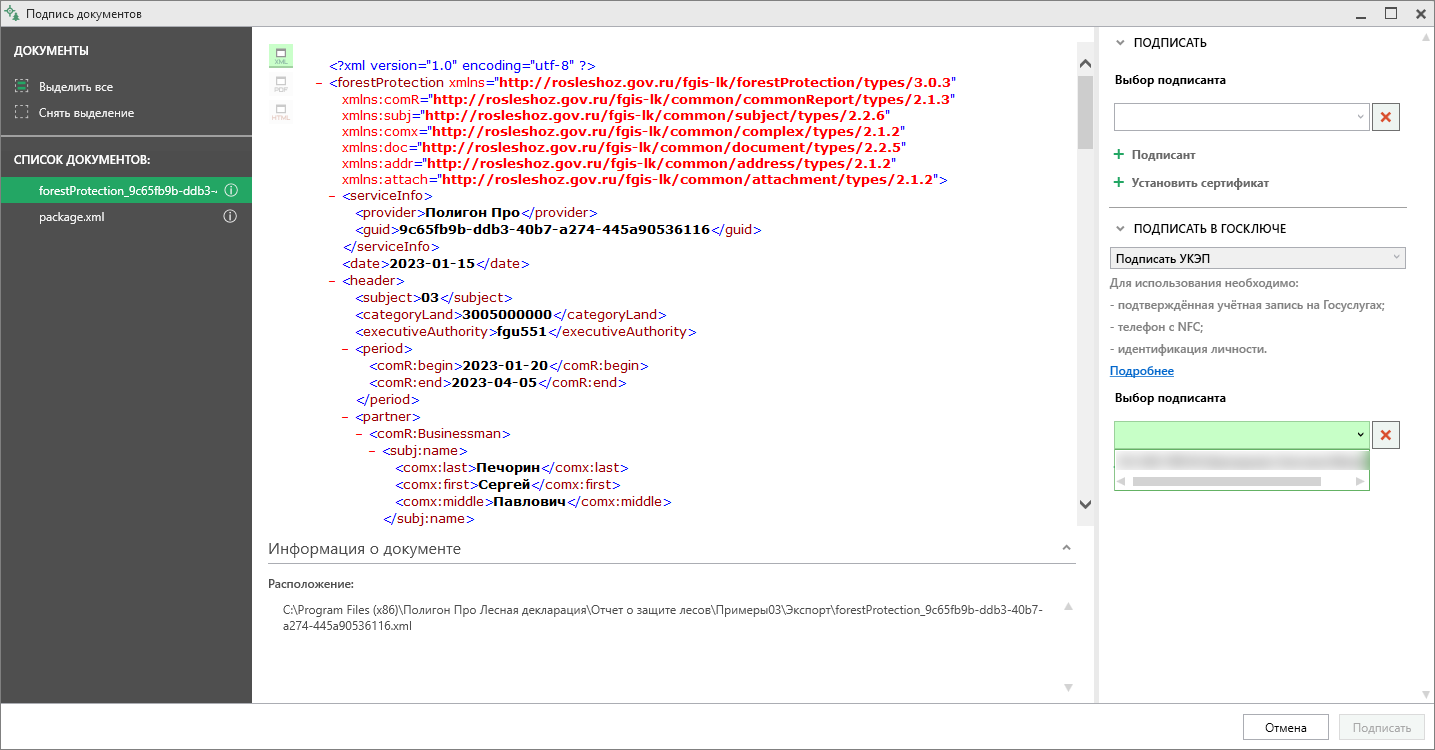Image resolution: width=1435 pixels, height=750 pixels.
Task: Collapse the serviceInfo XML node
Action: pos(332,196)
